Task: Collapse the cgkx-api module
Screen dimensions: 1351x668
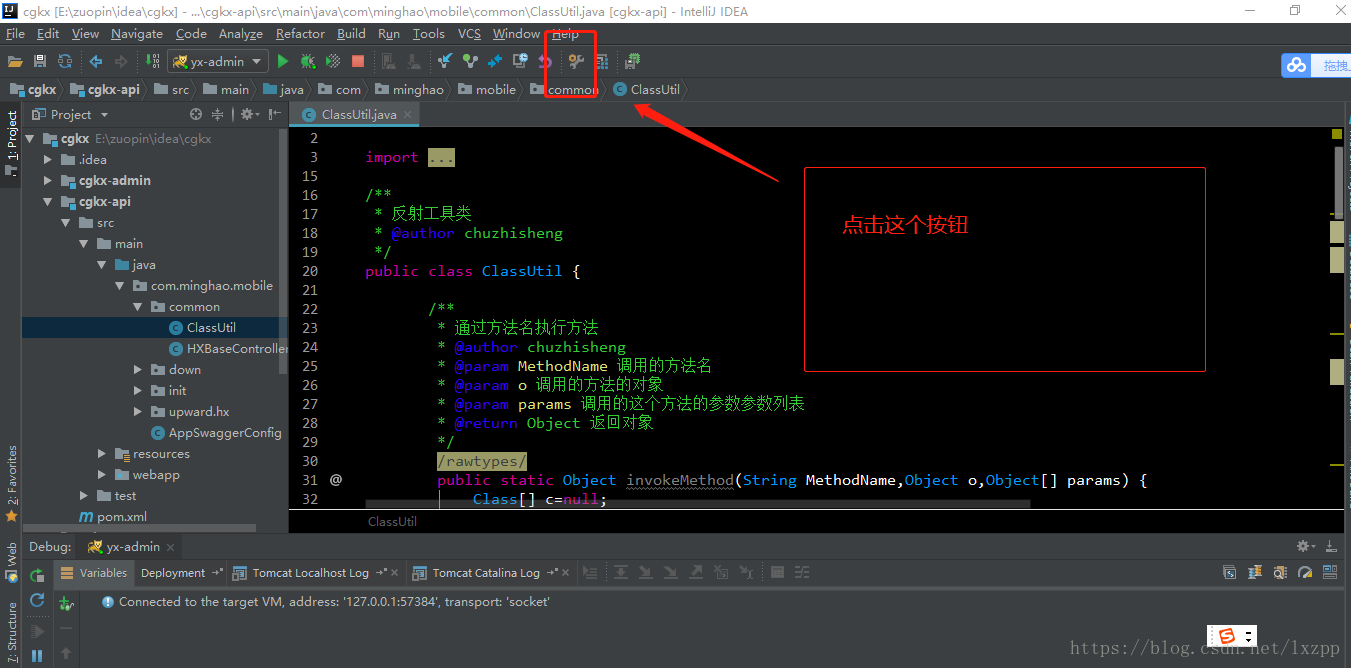Action: (x=48, y=202)
